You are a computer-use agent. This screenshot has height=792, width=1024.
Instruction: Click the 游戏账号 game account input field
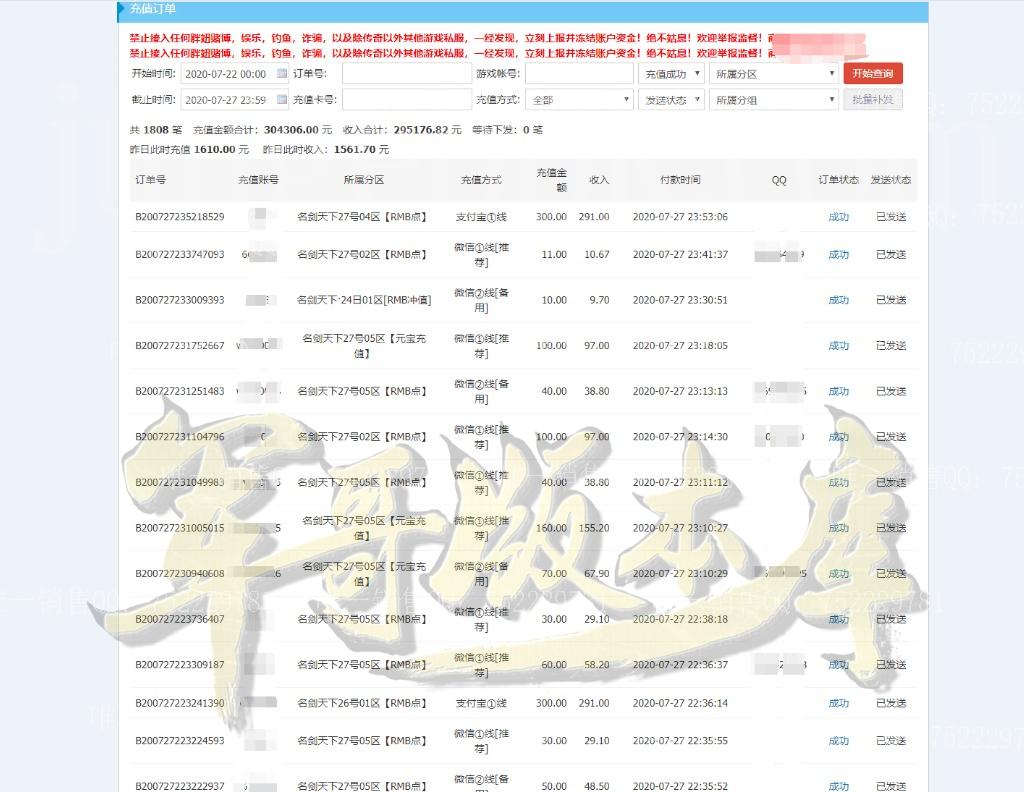579,73
